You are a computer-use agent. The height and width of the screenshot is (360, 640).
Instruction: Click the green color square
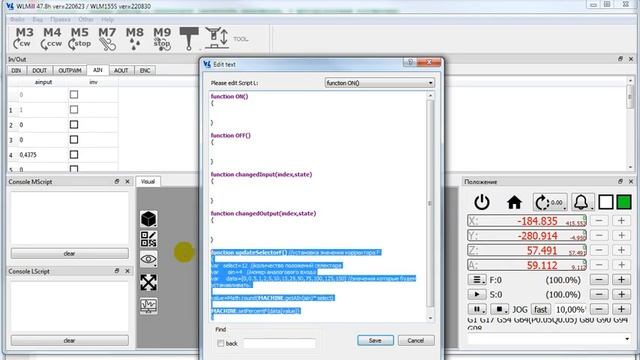pyautogui.click(x=624, y=202)
